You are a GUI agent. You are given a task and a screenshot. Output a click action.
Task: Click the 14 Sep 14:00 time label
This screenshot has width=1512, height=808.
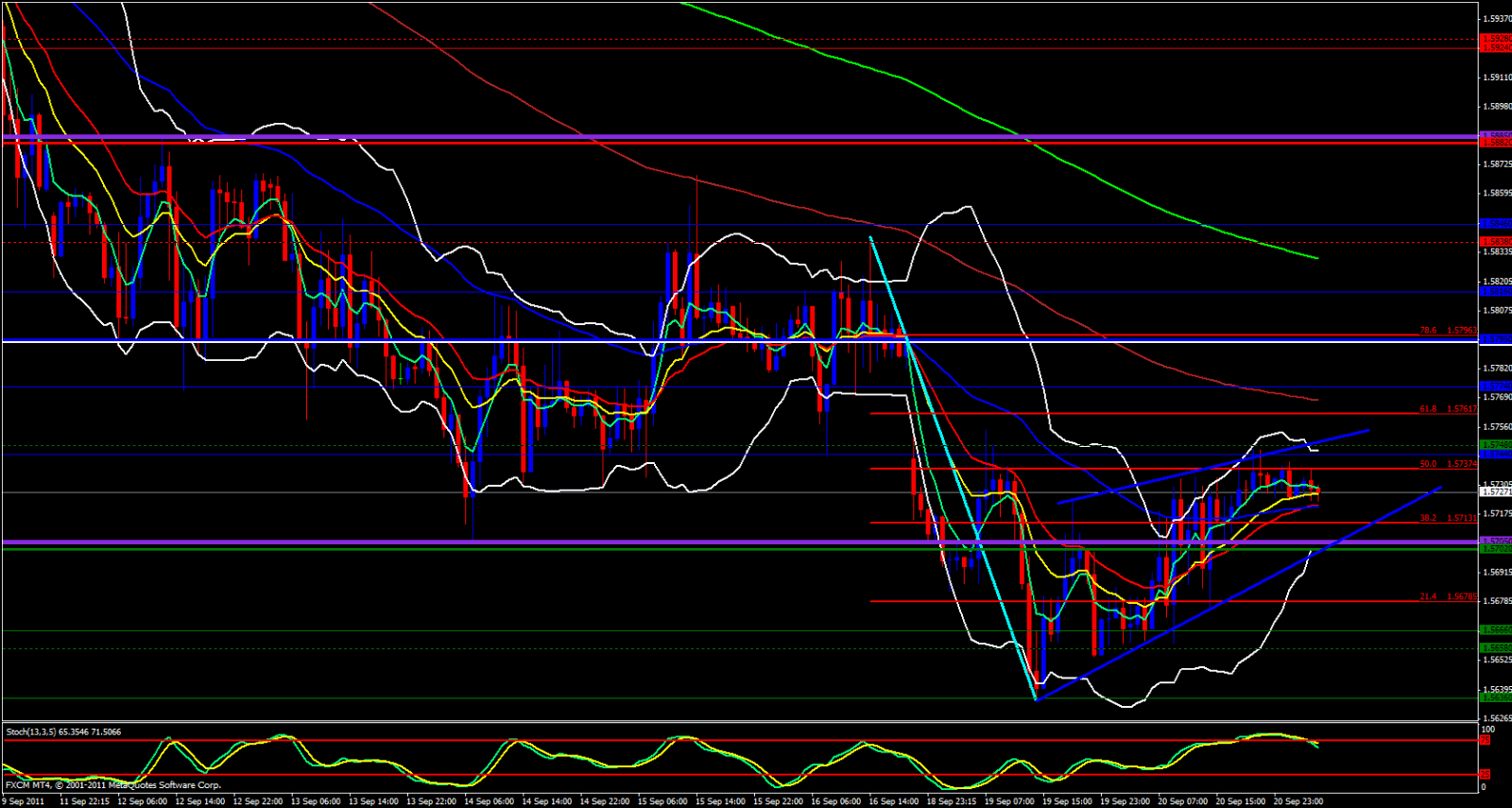pyautogui.click(x=546, y=801)
